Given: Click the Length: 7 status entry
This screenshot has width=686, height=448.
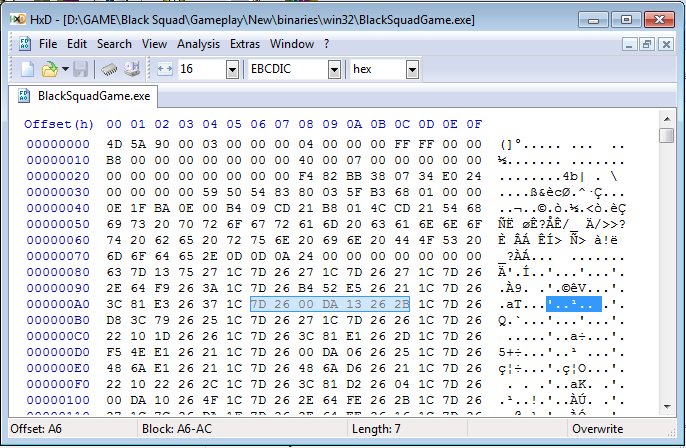Looking at the screenshot, I should point(376,429).
